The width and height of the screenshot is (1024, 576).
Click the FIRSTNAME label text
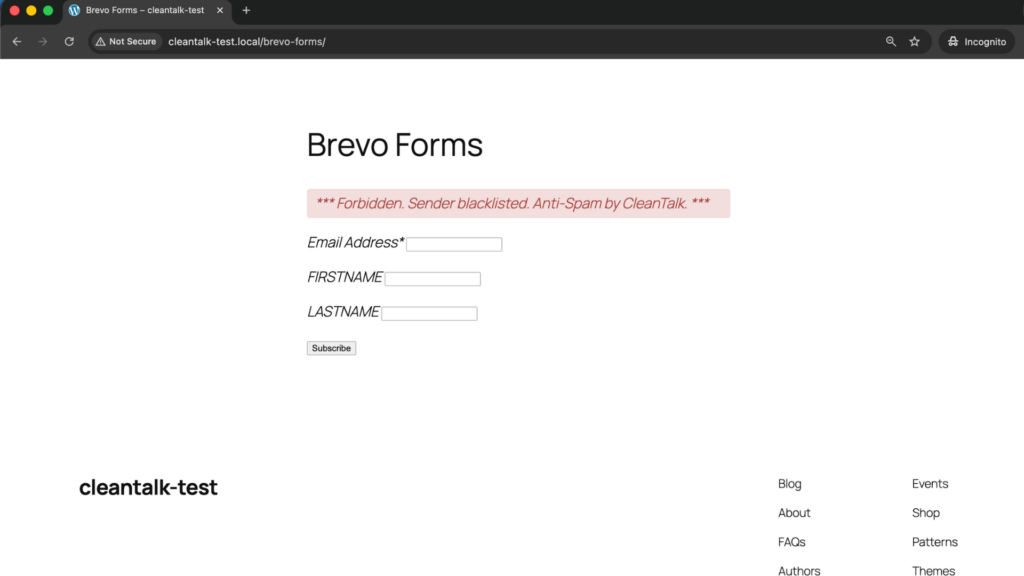click(x=345, y=277)
